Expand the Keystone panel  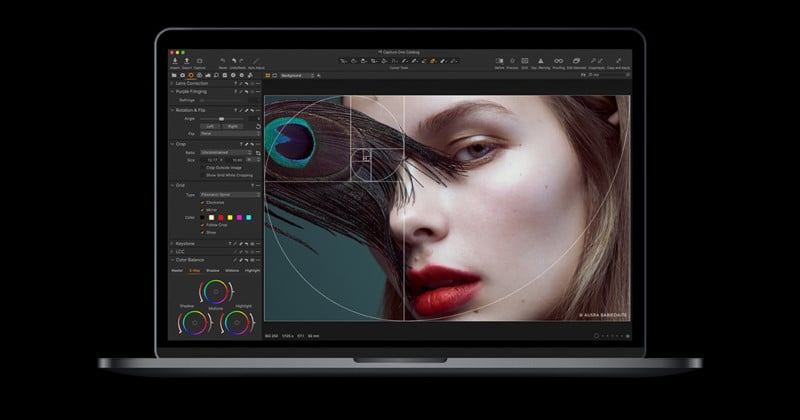click(x=171, y=243)
